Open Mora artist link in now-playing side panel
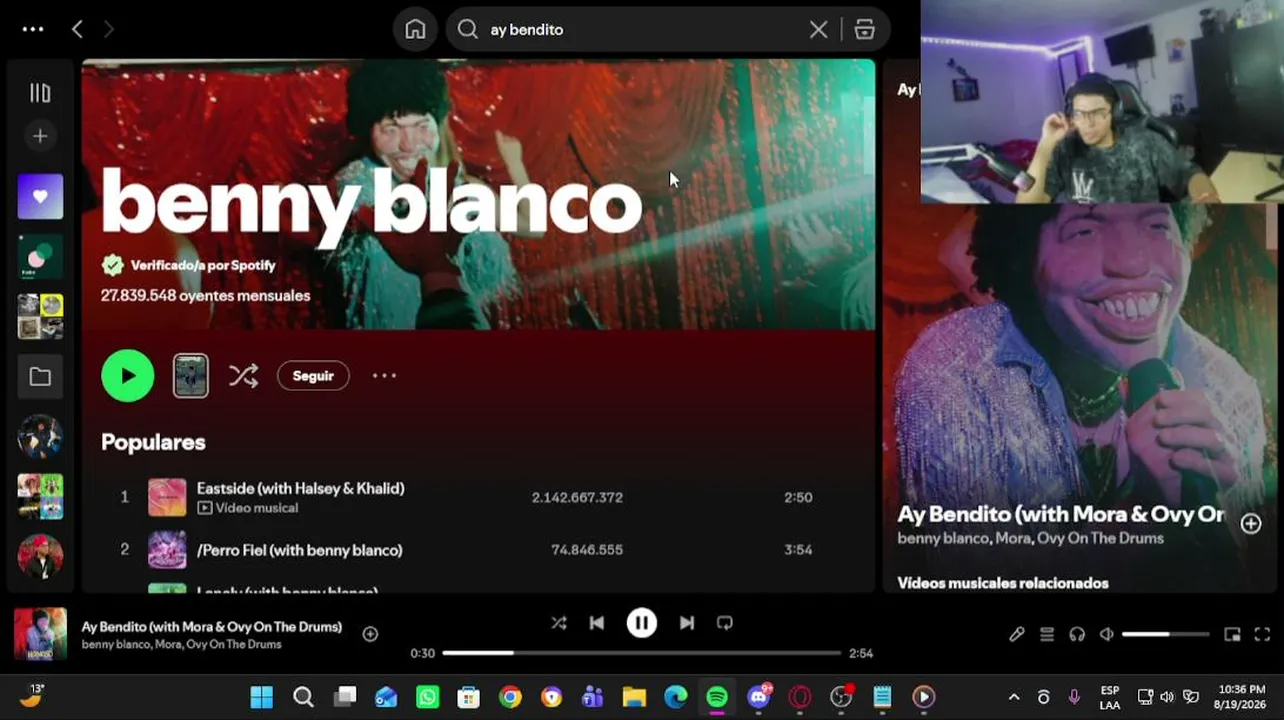This screenshot has height=720, width=1284. click(1010, 538)
